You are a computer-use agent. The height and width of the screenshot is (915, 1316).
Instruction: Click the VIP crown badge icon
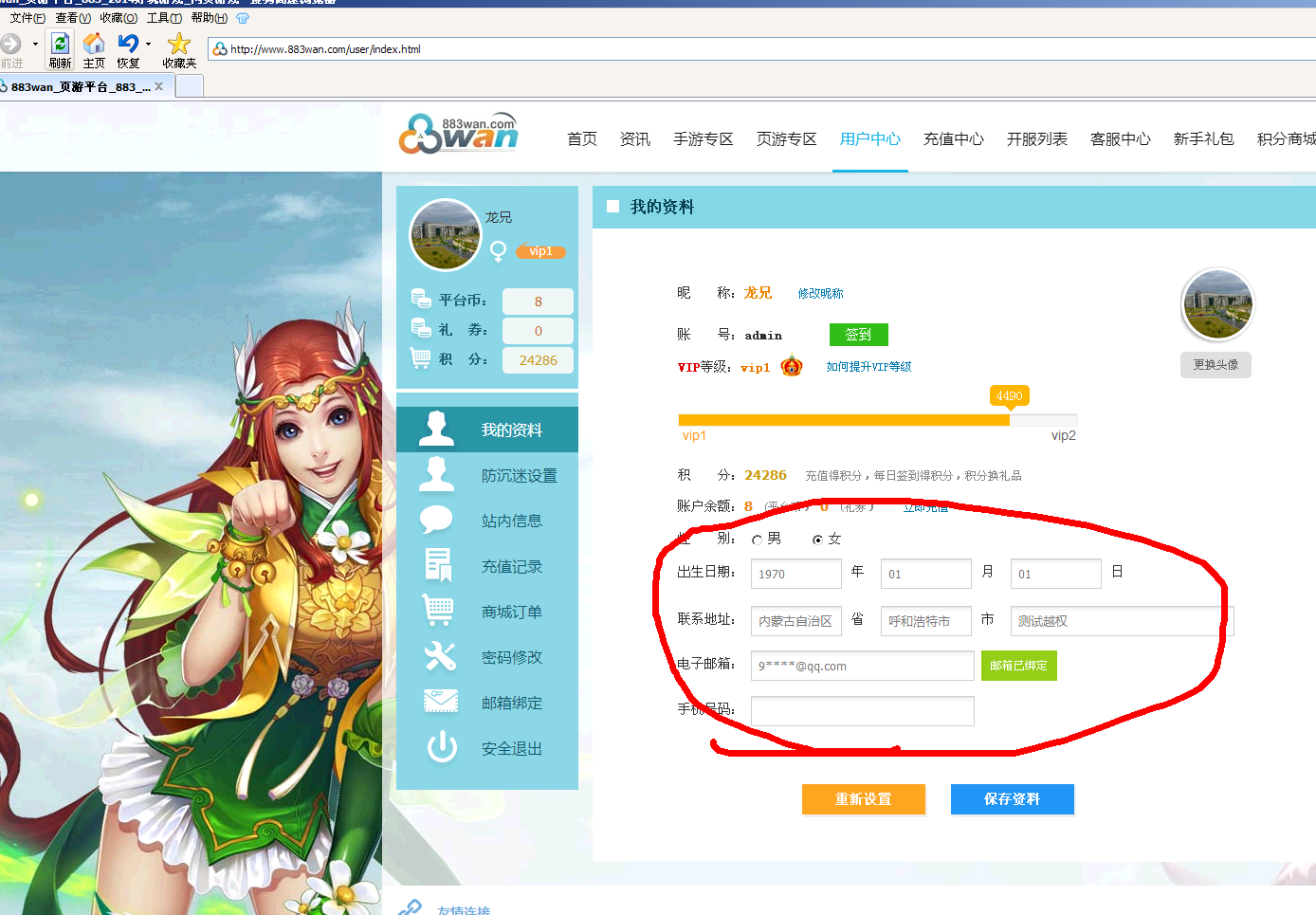click(792, 366)
